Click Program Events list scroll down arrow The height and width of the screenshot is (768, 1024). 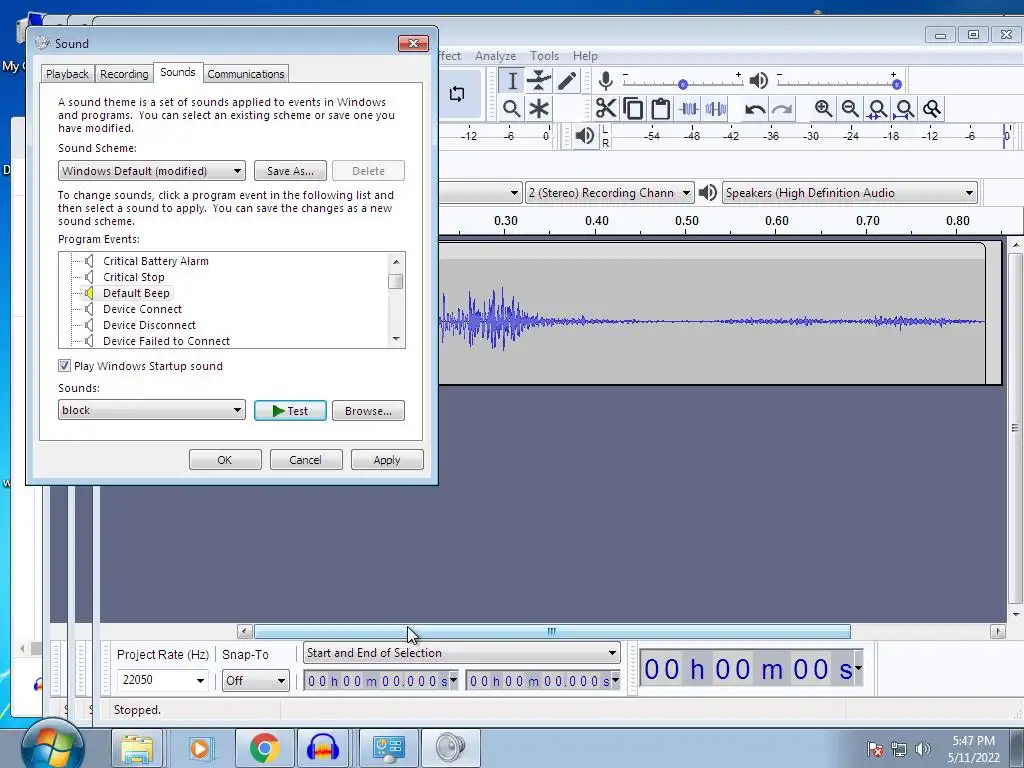click(396, 339)
